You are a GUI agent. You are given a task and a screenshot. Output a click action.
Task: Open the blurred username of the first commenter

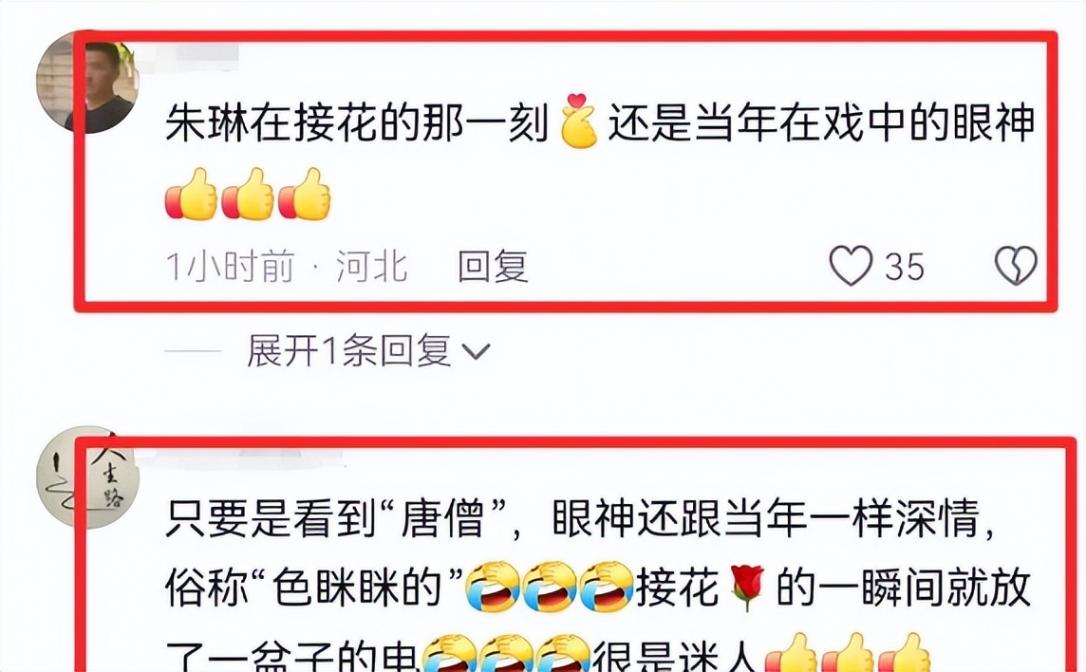click(x=190, y=57)
